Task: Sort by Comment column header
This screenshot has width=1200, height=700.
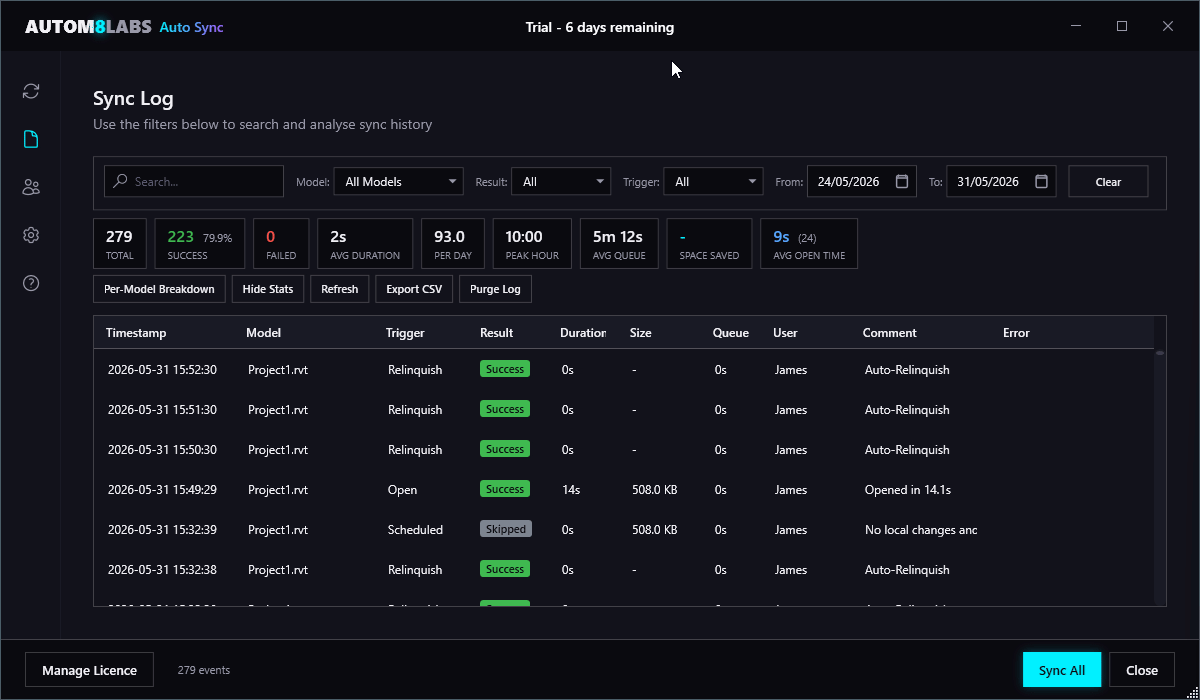Action: pyautogui.click(x=889, y=333)
